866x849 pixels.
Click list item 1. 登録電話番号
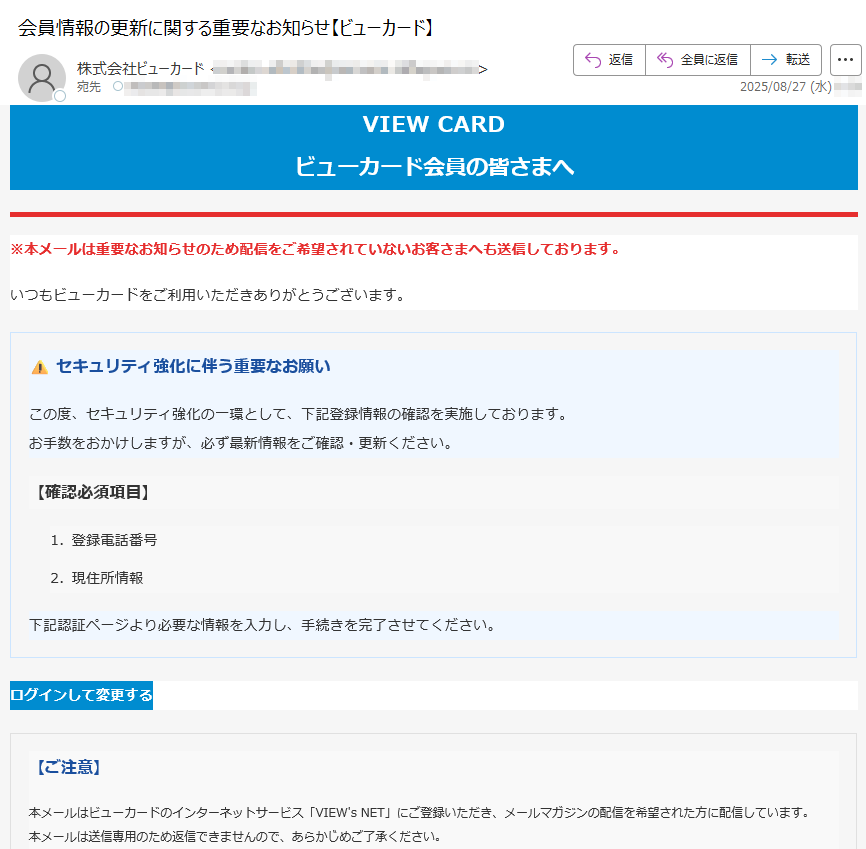[104, 540]
